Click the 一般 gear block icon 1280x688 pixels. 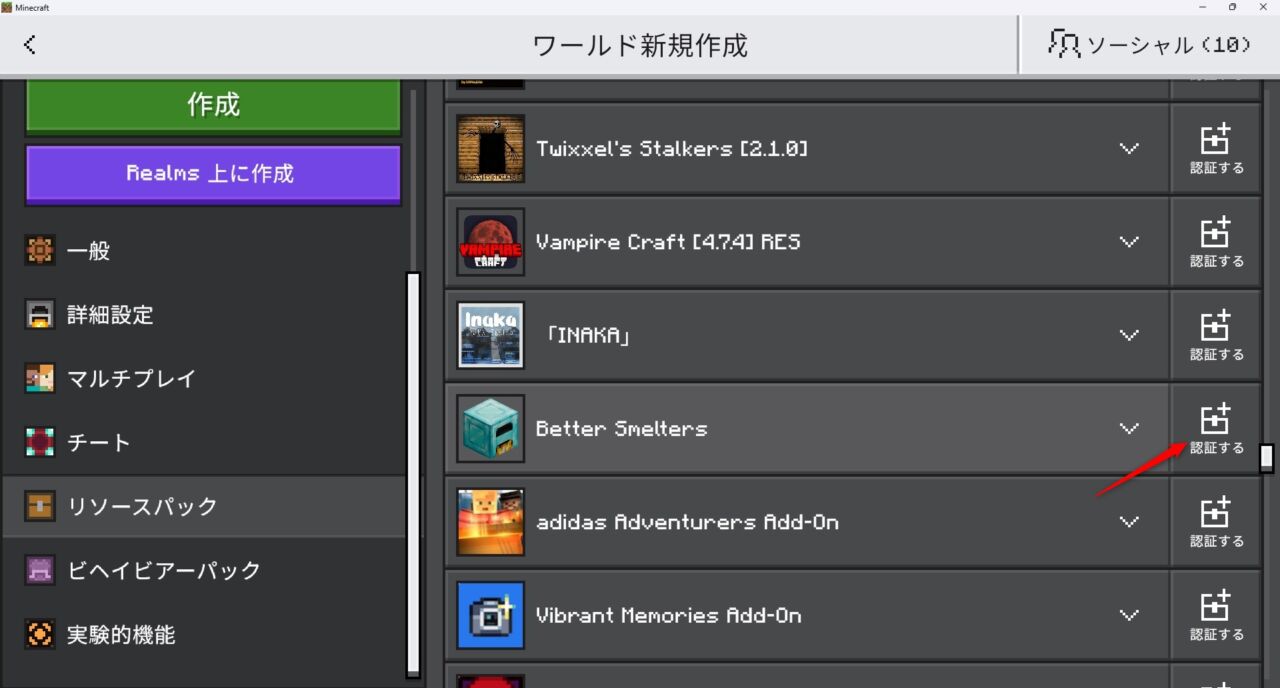[x=40, y=251]
